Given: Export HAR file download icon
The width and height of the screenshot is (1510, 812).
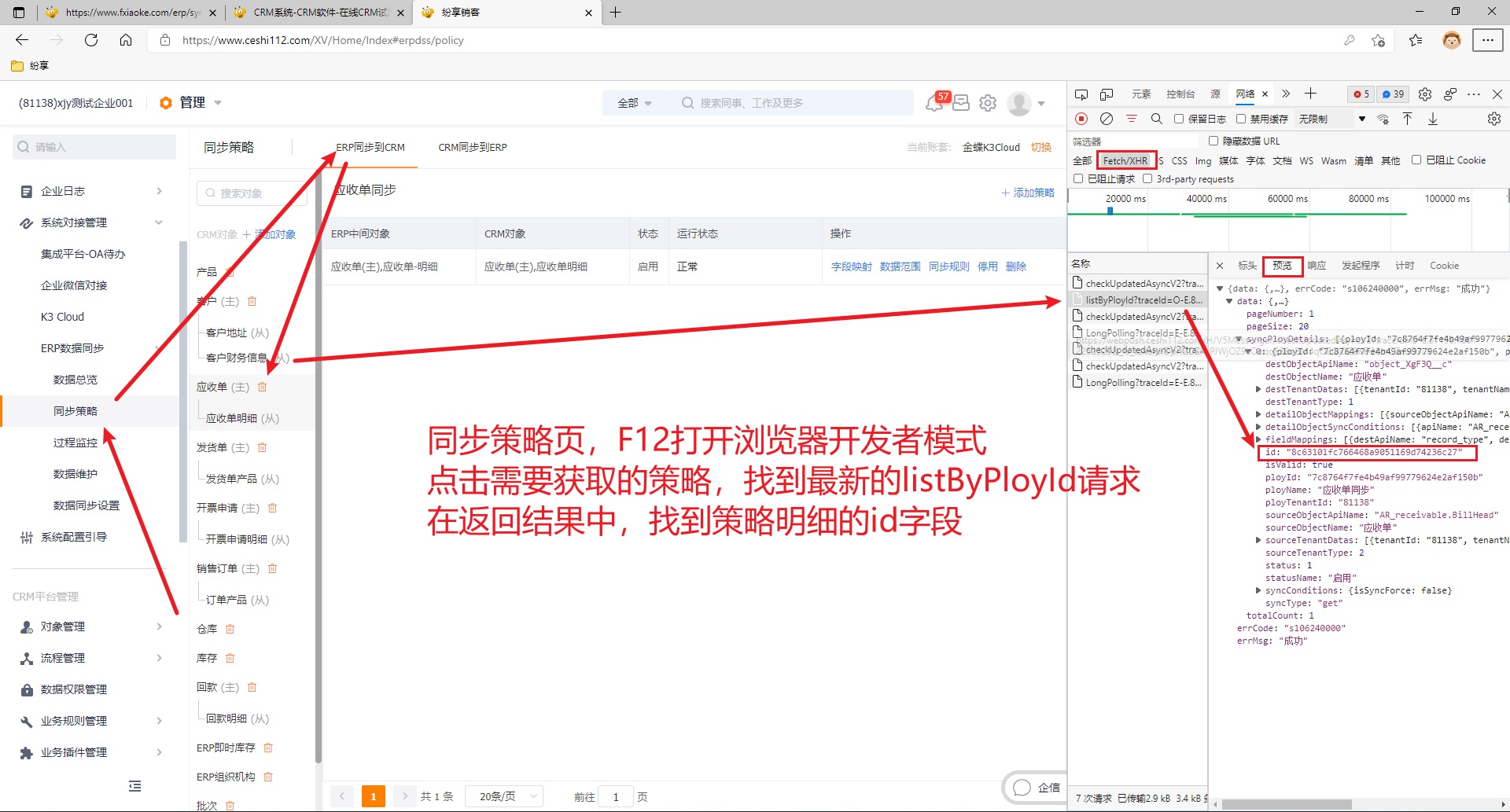Looking at the screenshot, I should [x=1433, y=119].
